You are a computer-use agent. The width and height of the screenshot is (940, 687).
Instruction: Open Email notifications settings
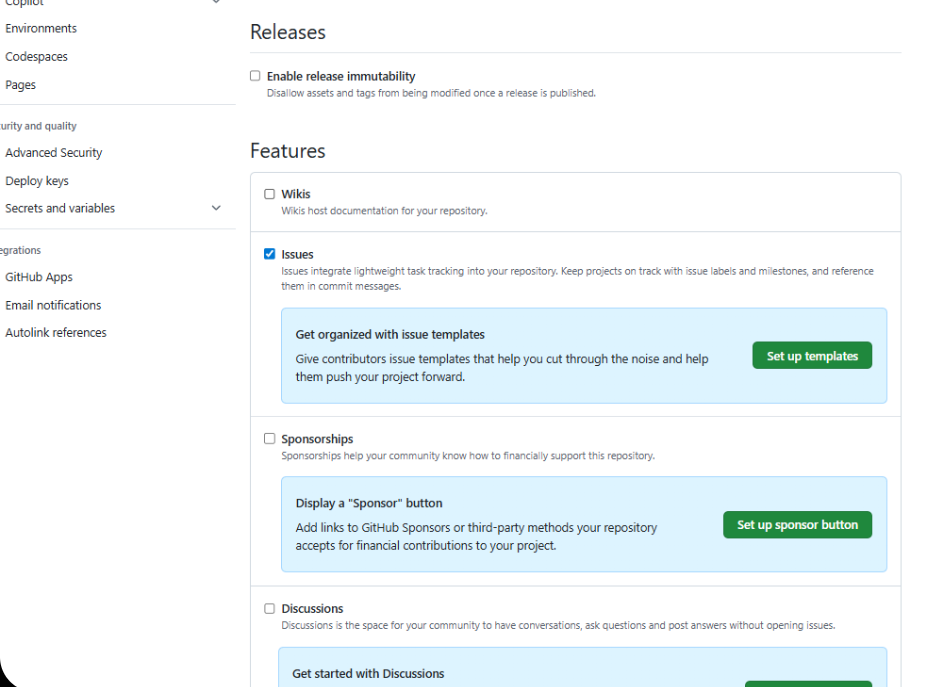click(53, 305)
